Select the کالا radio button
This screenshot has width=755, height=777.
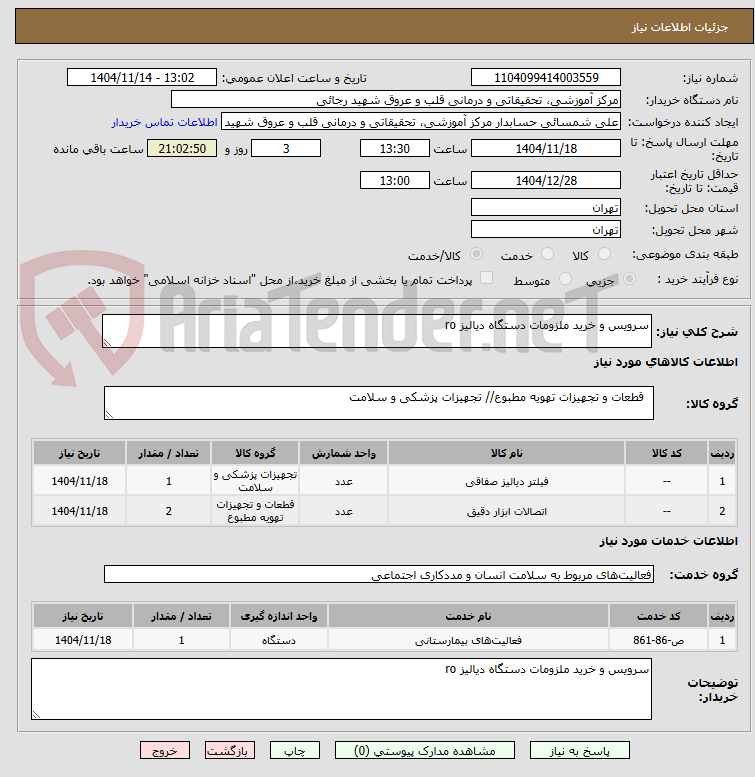coord(604,254)
